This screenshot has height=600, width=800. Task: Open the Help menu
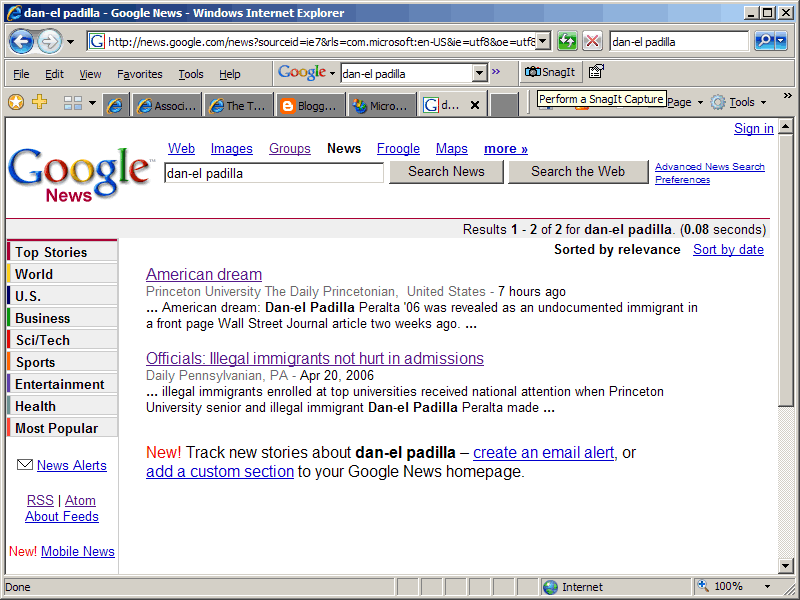click(230, 74)
